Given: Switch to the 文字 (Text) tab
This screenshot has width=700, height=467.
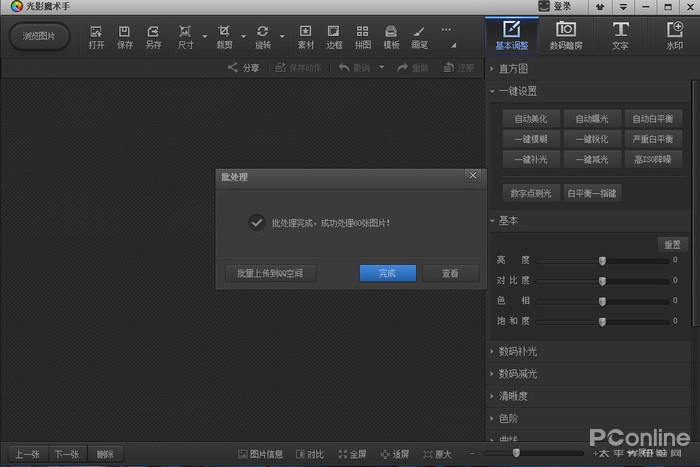Looking at the screenshot, I should click(620, 35).
